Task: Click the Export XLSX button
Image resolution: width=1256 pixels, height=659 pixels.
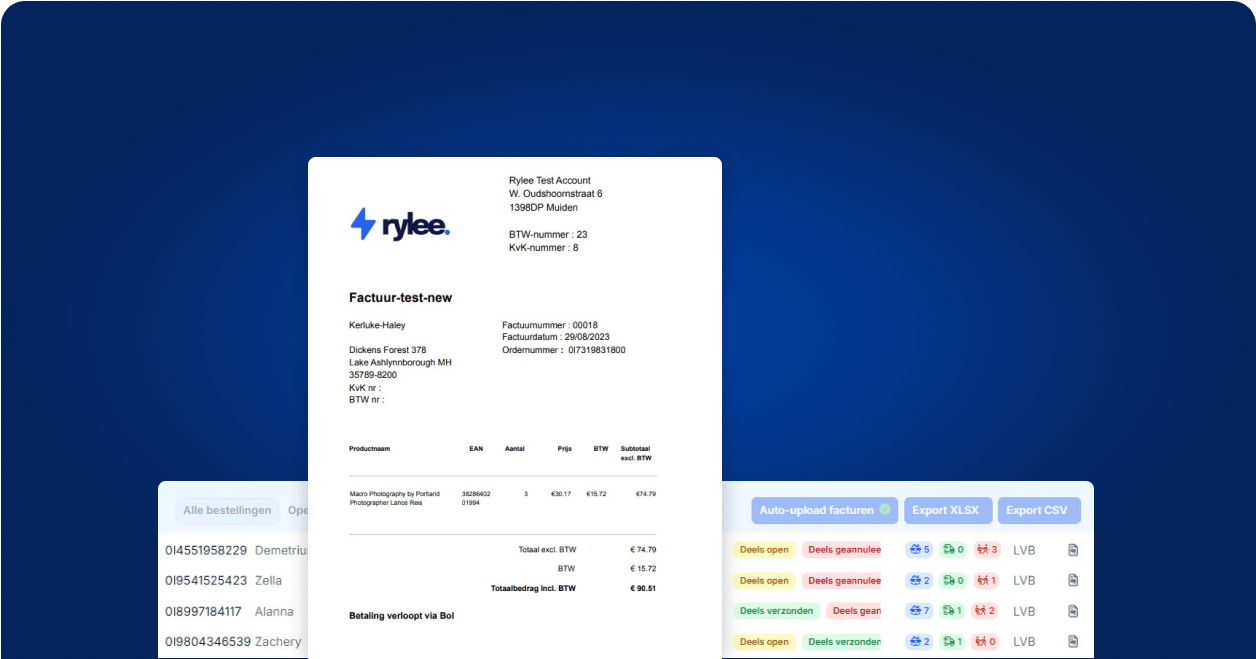Action: point(948,510)
